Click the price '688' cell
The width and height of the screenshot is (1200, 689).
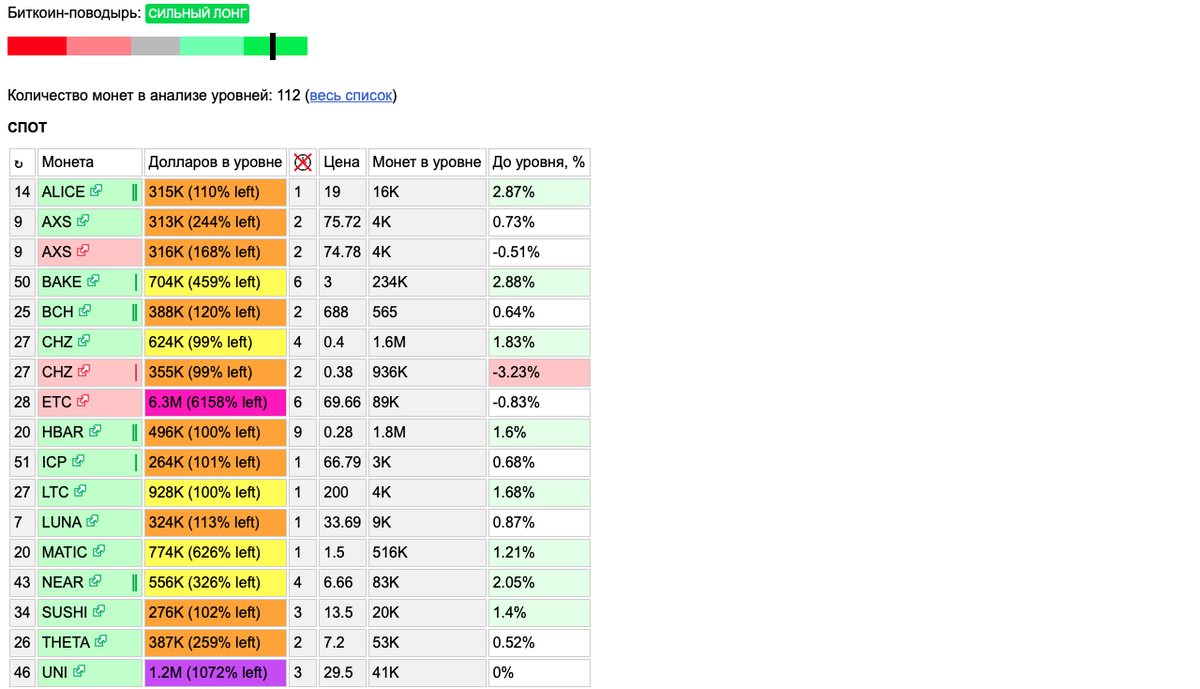[x=342, y=312]
